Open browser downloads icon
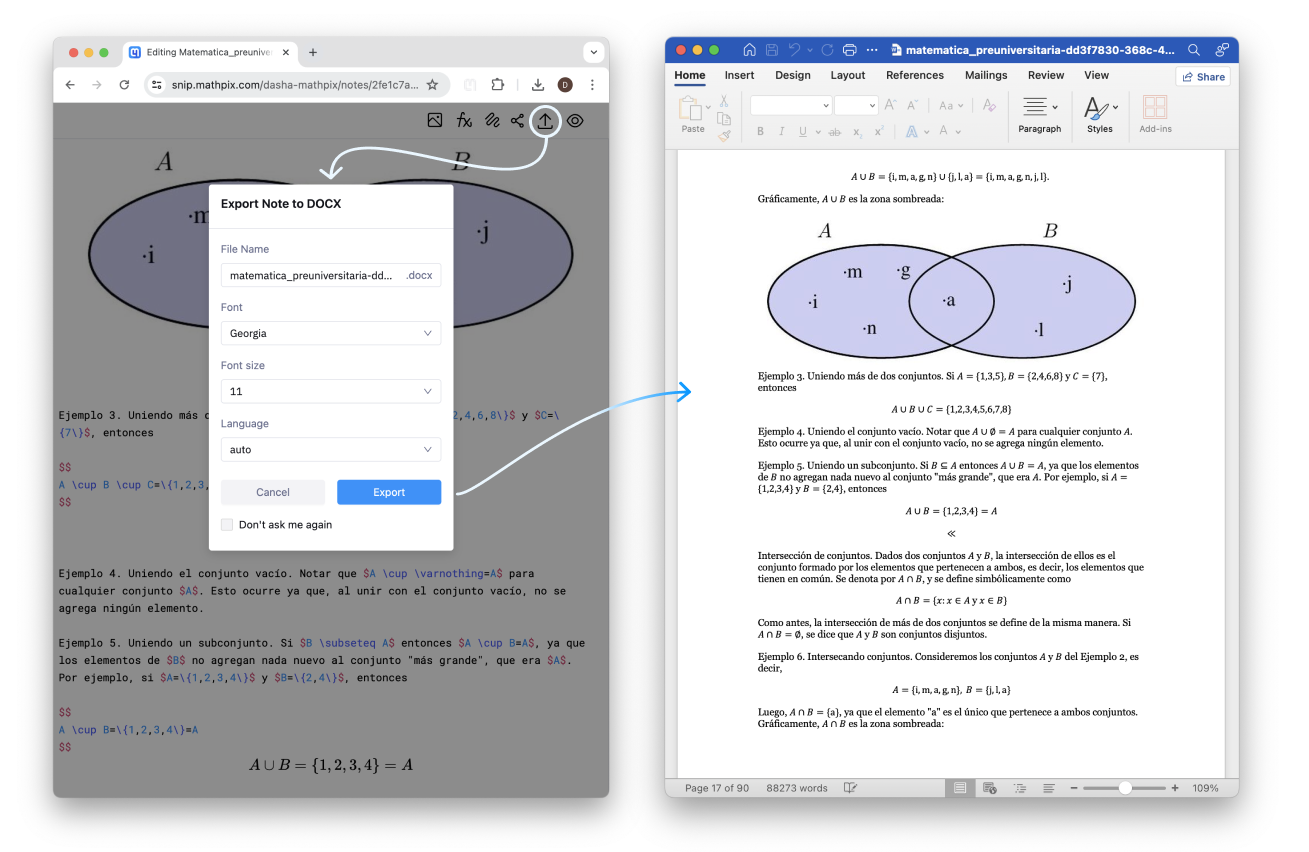This screenshot has height=852, width=1309. [538, 85]
